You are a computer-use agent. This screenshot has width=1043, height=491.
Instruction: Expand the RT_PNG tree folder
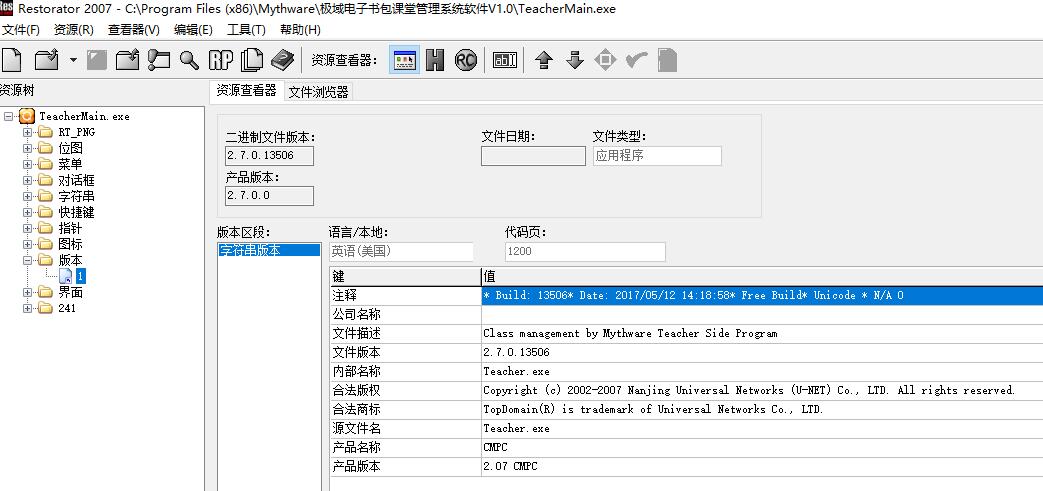[28, 132]
